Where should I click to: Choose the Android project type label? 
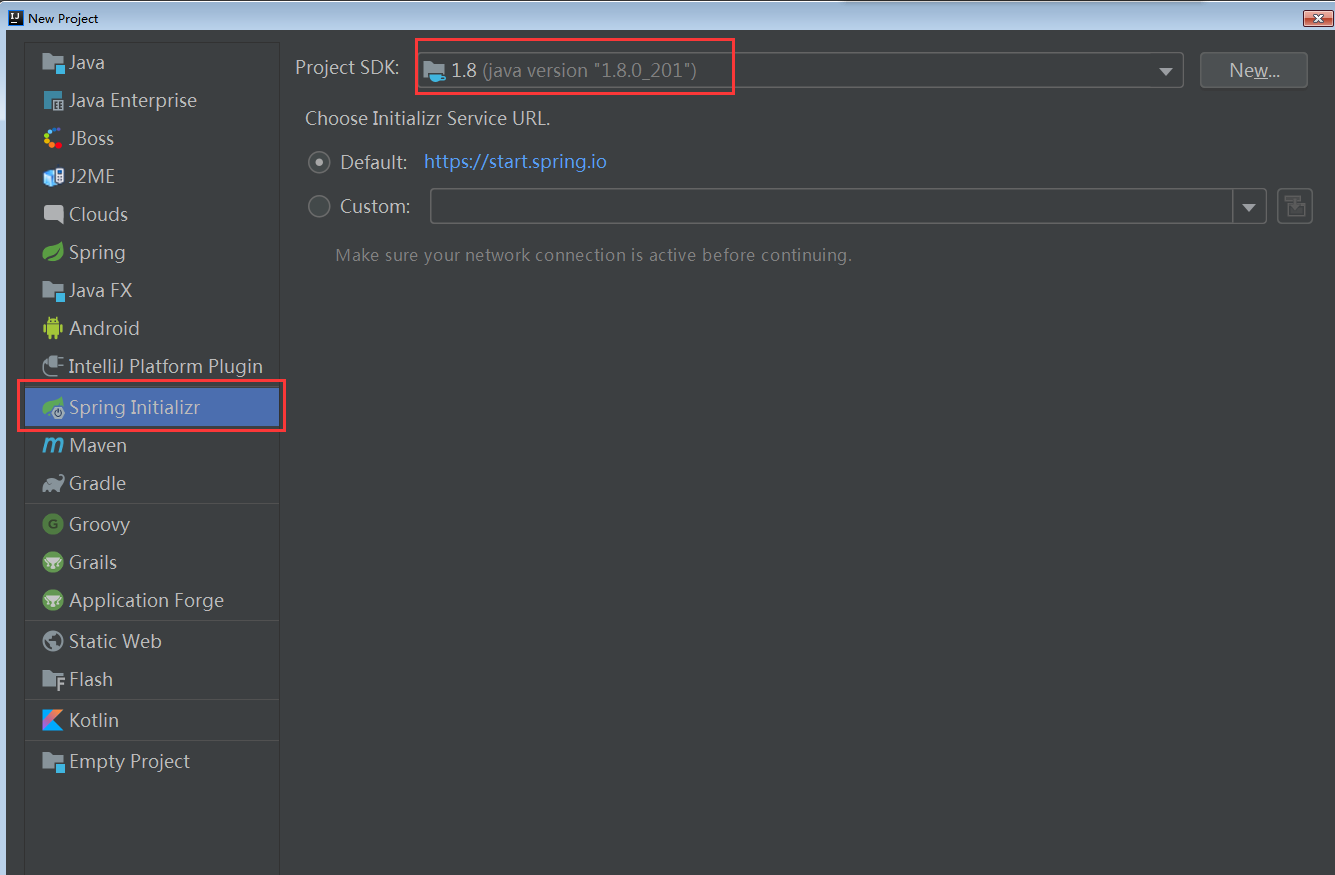(104, 328)
